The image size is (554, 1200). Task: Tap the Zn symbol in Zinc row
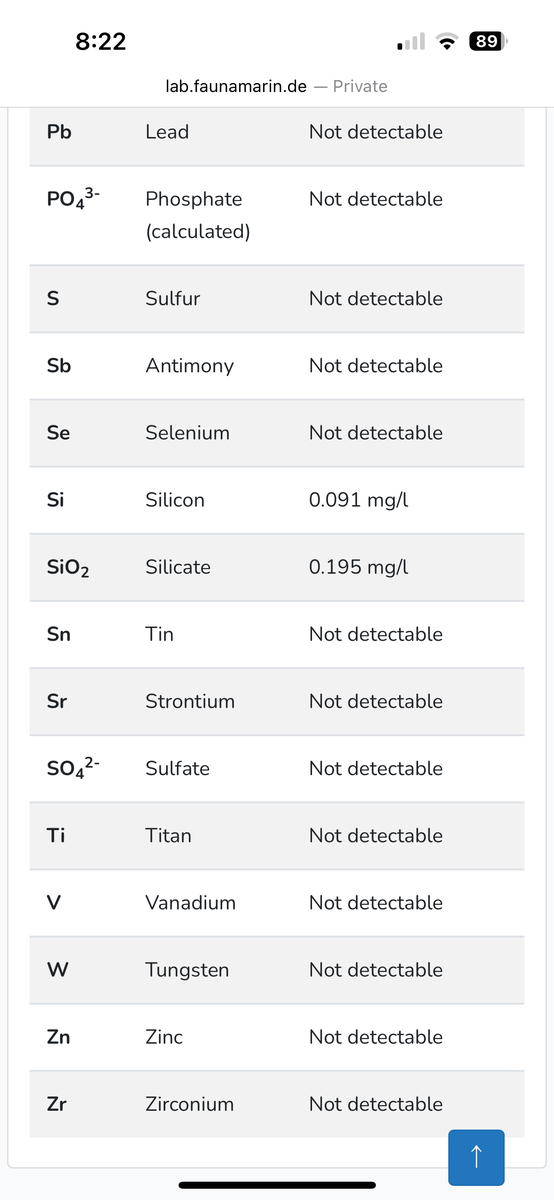tap(58, 1037)
